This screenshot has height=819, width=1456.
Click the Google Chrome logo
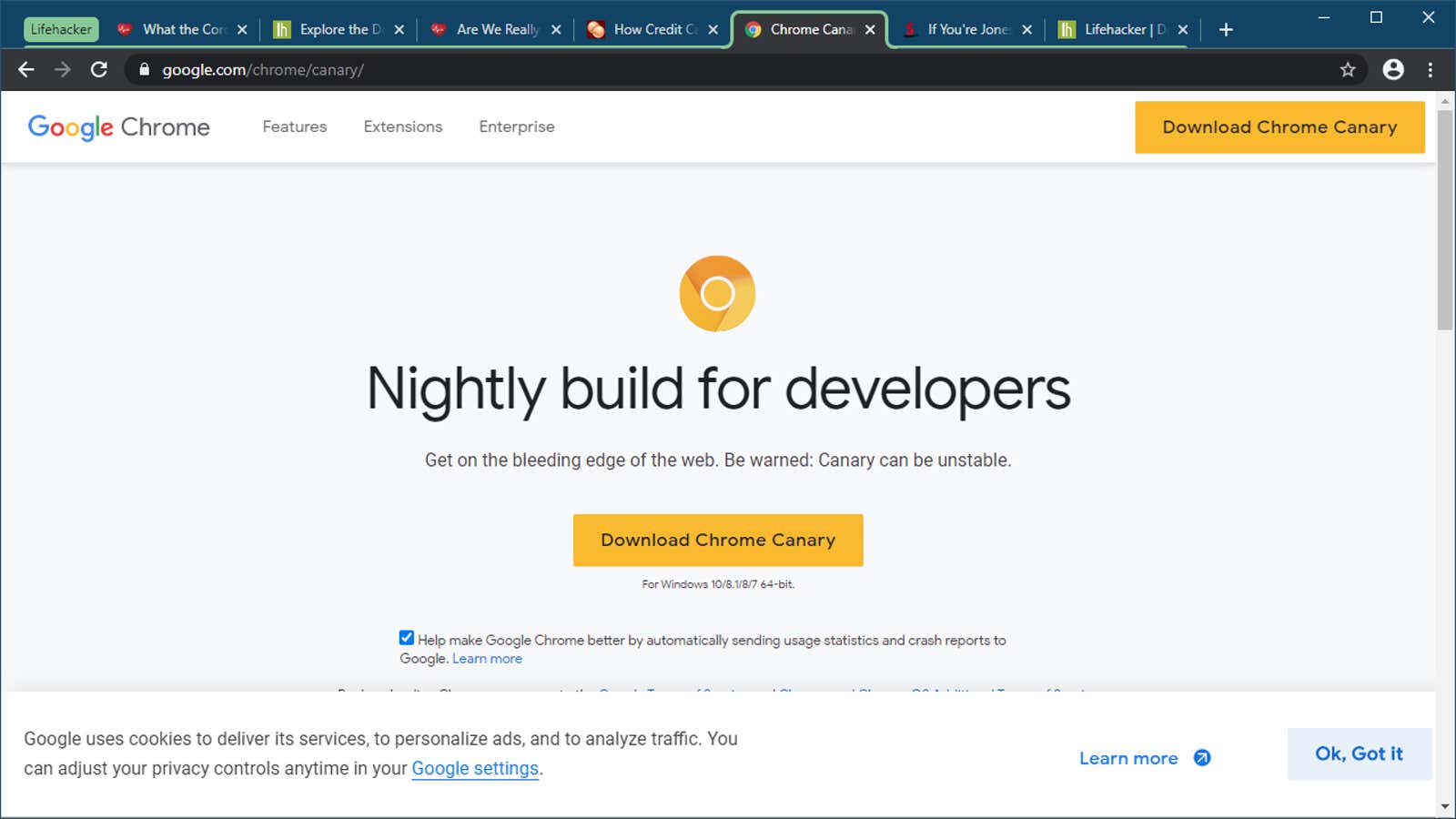[x=119, y=127]
